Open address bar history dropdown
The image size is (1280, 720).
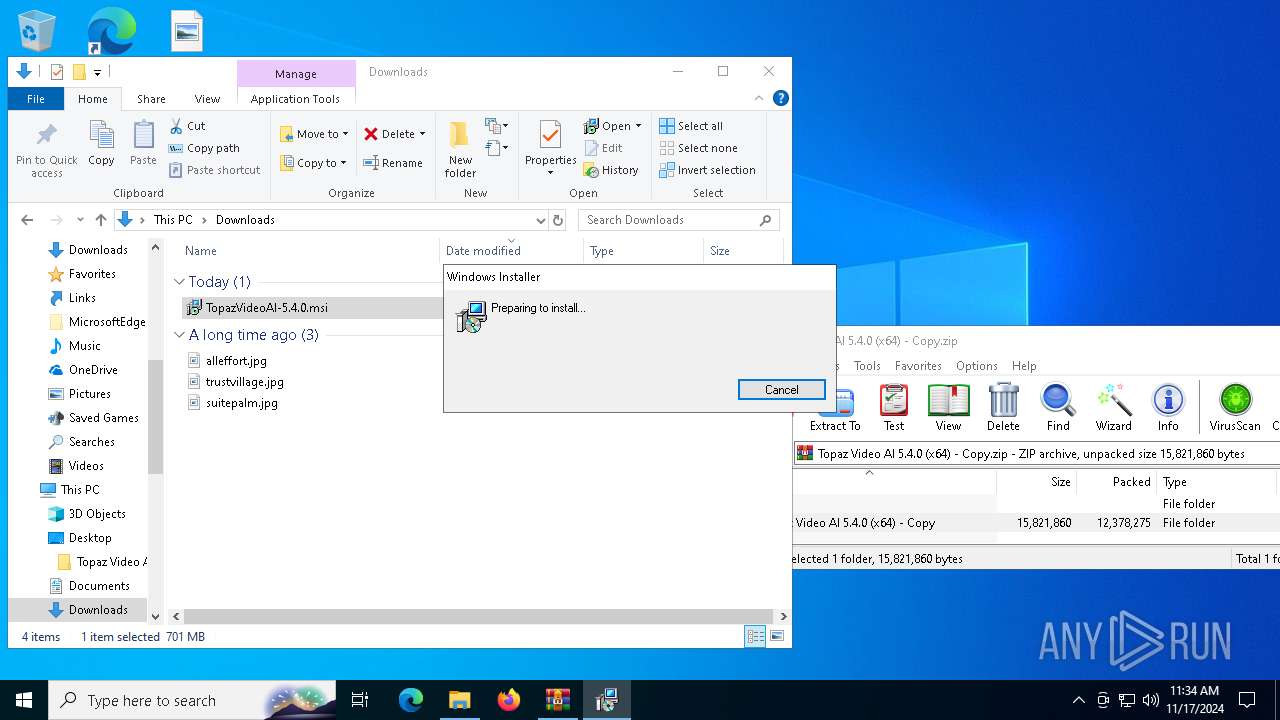click(540, 220)
